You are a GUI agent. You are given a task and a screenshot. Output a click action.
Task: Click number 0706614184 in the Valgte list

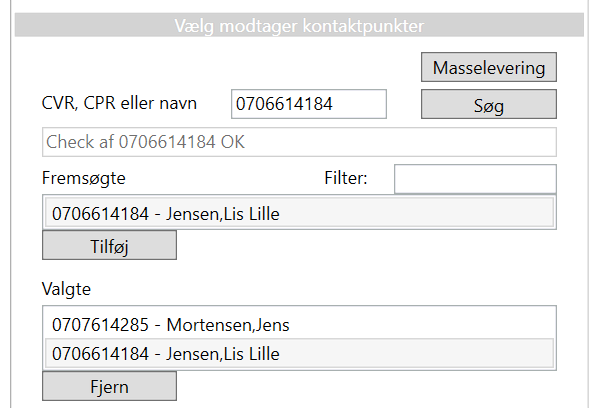(x=100, y=354)
